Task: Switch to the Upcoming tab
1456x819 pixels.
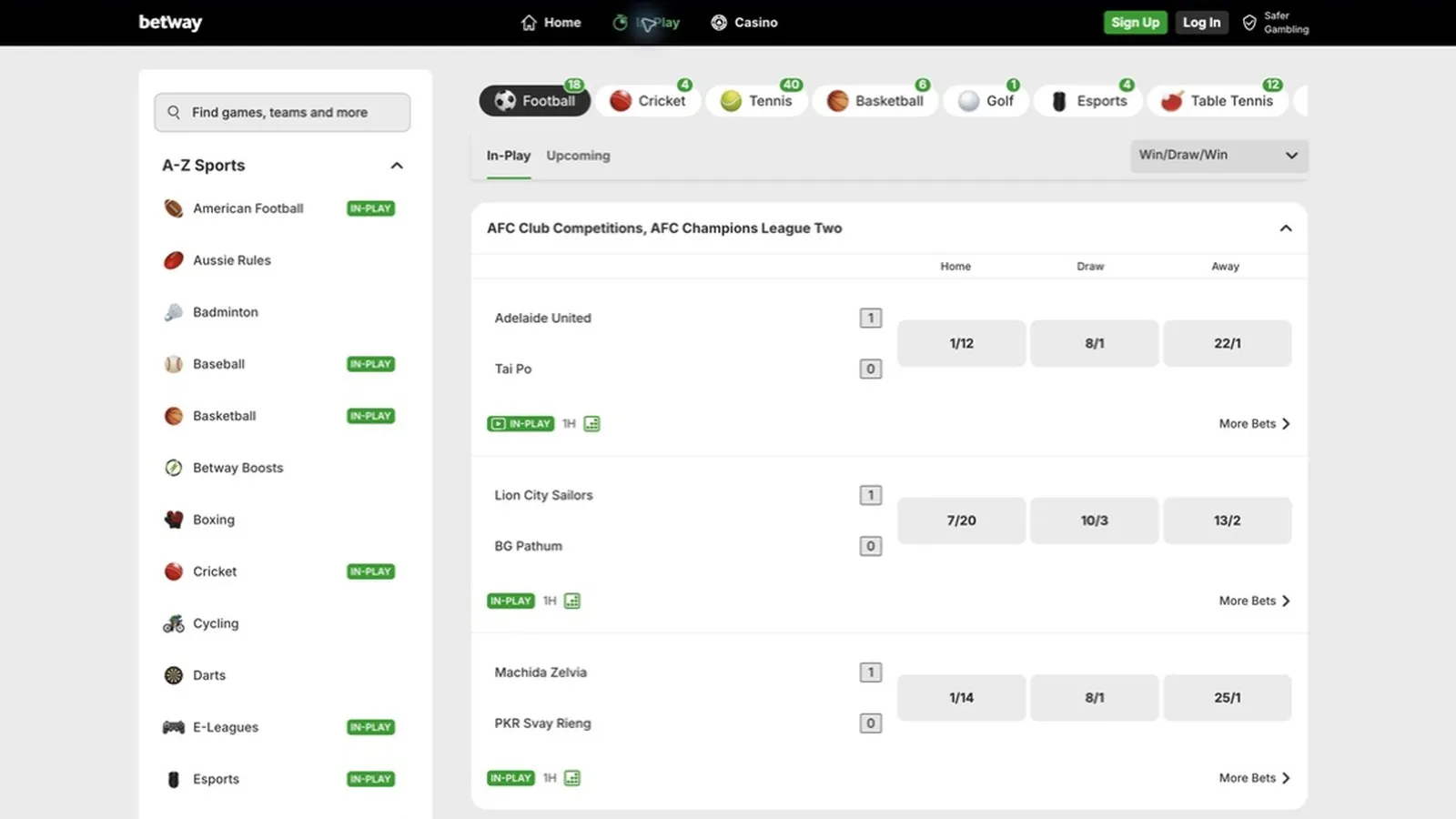Action: pos(578,156)
